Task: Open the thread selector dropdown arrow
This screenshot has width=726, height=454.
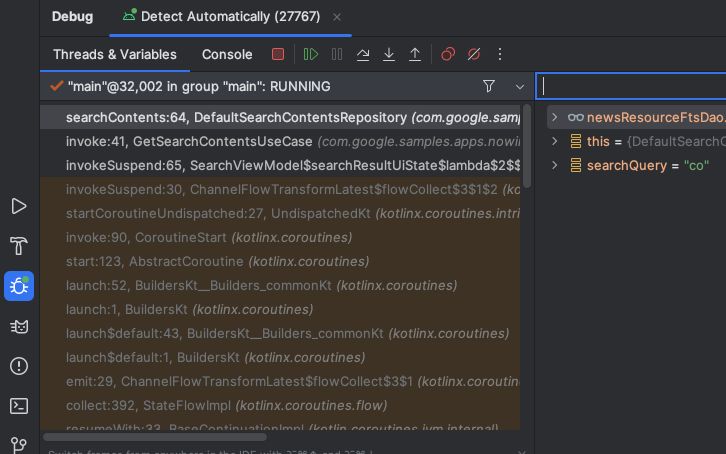Action: [x=520, y=87]
